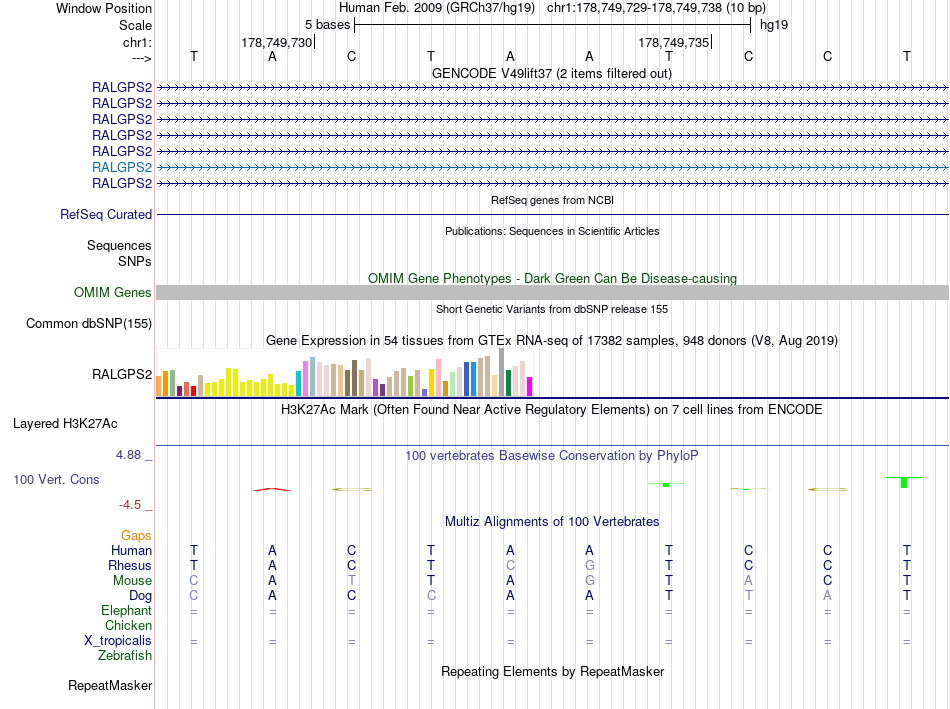Screen dimensions: 950x709
Task: Click the Mouse alignment row label
Action: pos(132,581)
